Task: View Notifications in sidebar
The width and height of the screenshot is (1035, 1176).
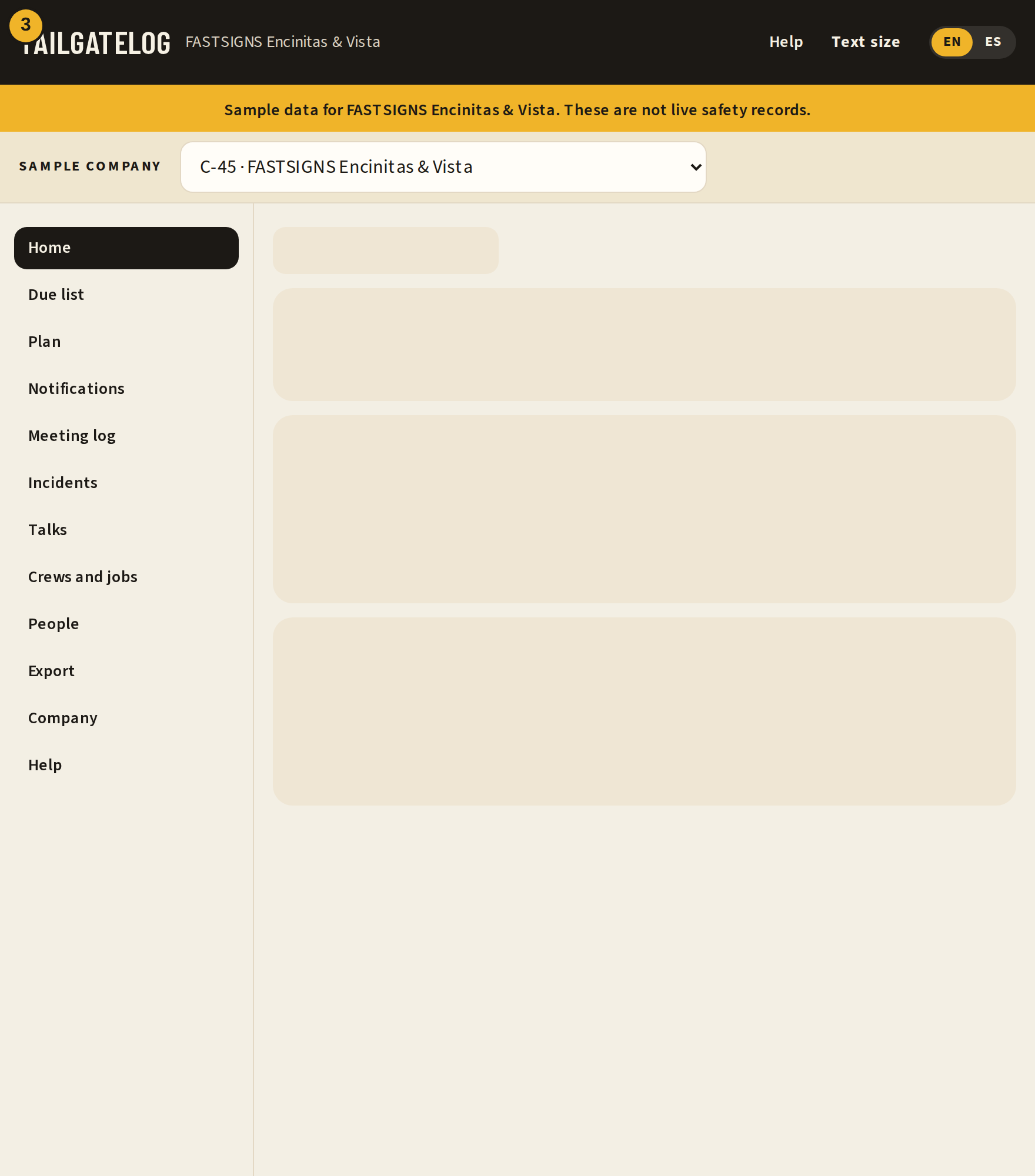Action: tap(126, 389)
